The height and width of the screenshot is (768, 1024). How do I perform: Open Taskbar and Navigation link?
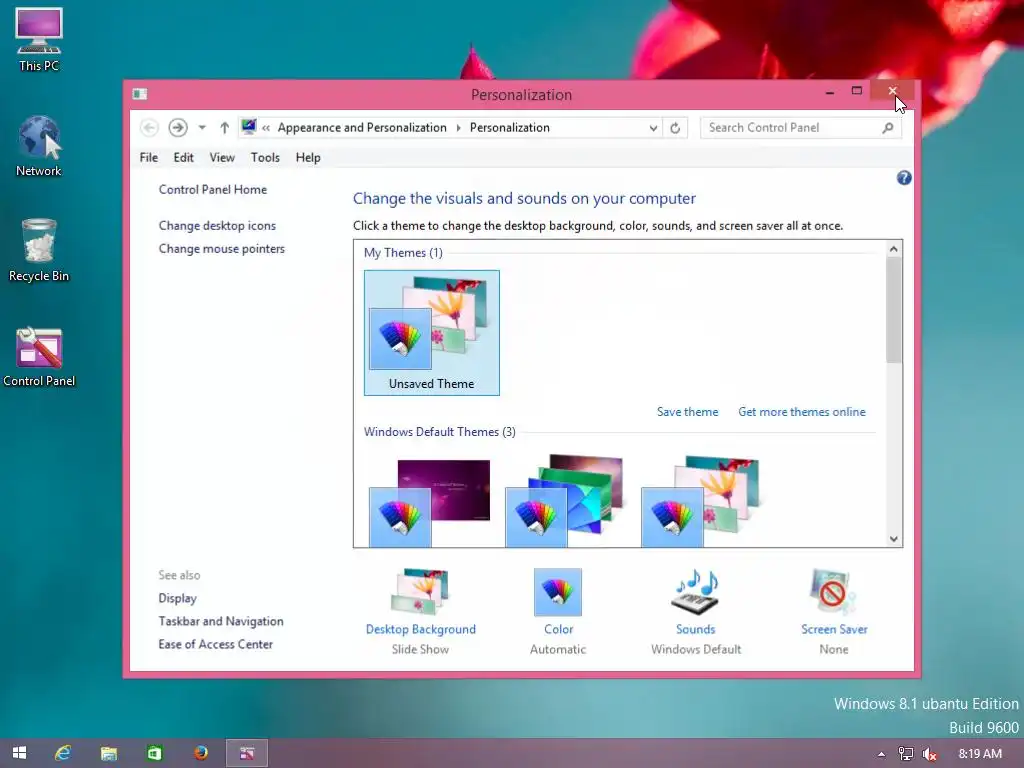221,621
